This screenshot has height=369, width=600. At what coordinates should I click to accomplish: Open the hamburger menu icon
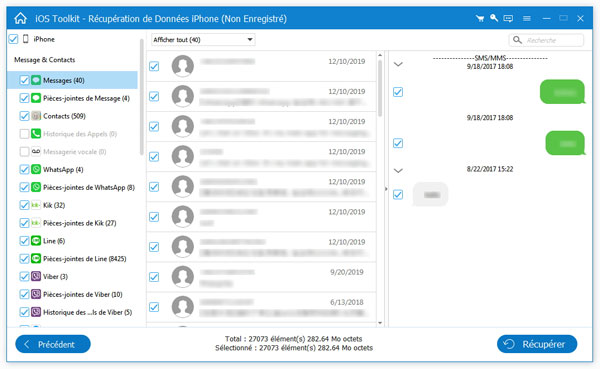(527, 18)
